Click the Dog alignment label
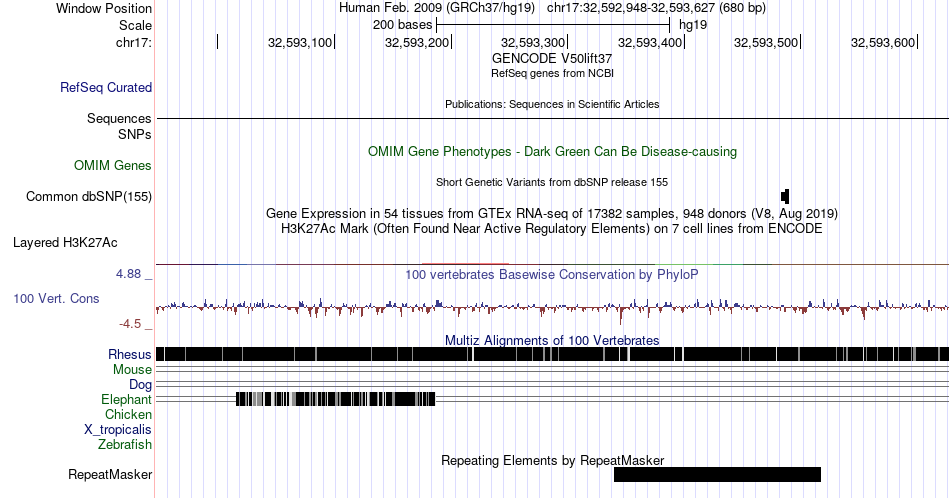The height and width of the screenshot is (498, 950). [x=140, y=385]
